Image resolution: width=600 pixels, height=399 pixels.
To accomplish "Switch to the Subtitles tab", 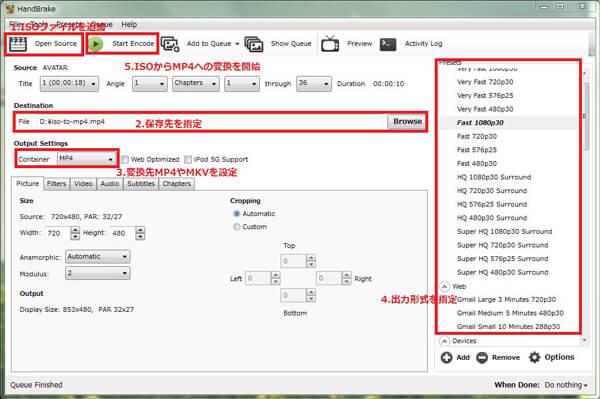I will tap(141, 184).
